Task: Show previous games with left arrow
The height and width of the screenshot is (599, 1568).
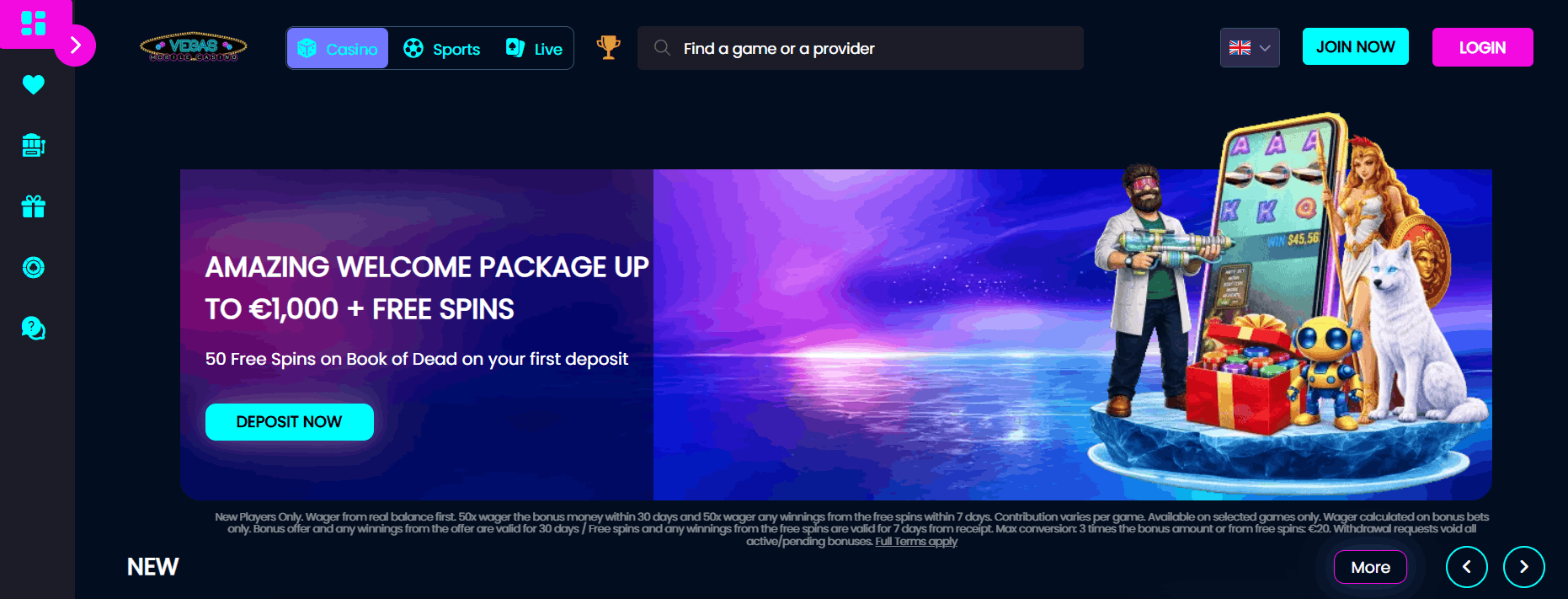Action: (1466, 567)
